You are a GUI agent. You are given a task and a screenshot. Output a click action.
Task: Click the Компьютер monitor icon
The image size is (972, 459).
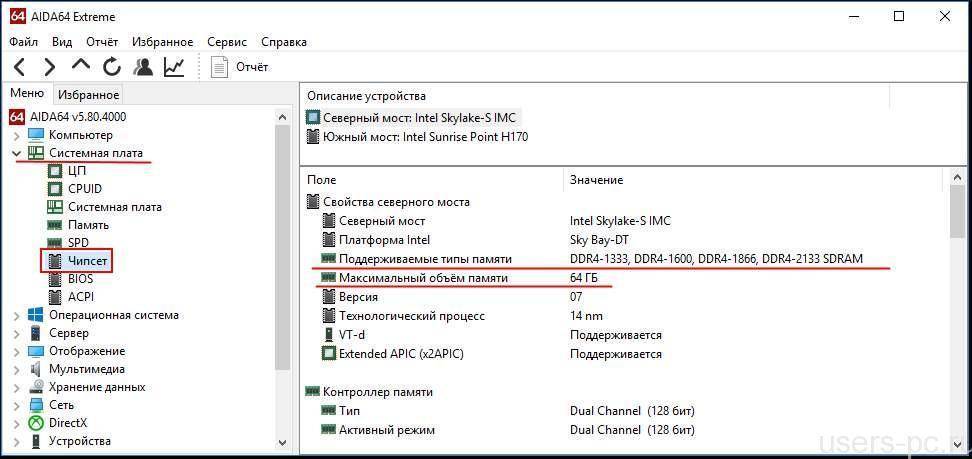point(36,135)
